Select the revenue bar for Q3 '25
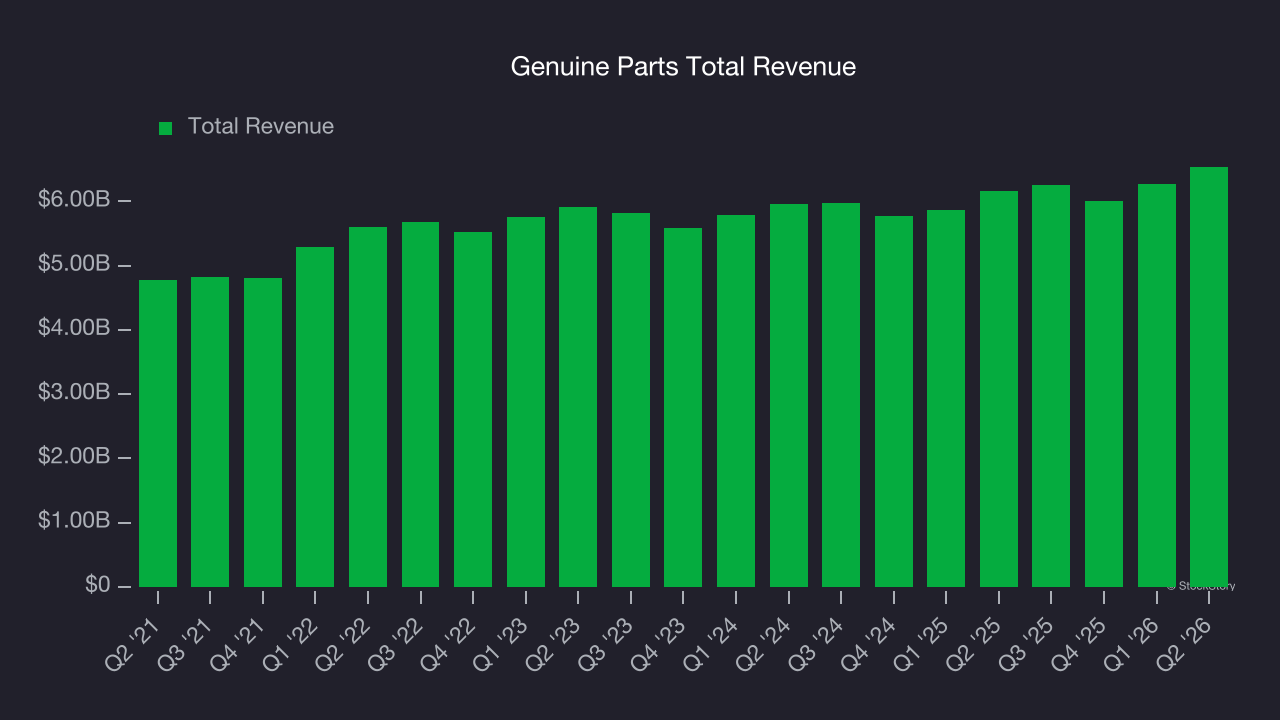 coord(1051,386)
